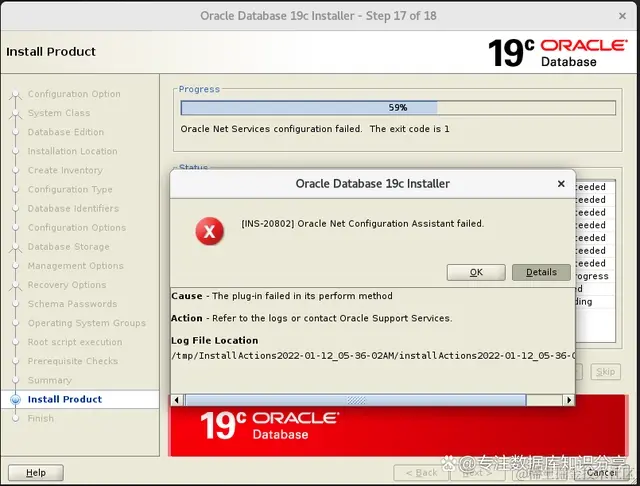This screenshot has width=640, height=486.
Task: Click the 19c Oracle Database header logo
Action: tap(558, 53)
